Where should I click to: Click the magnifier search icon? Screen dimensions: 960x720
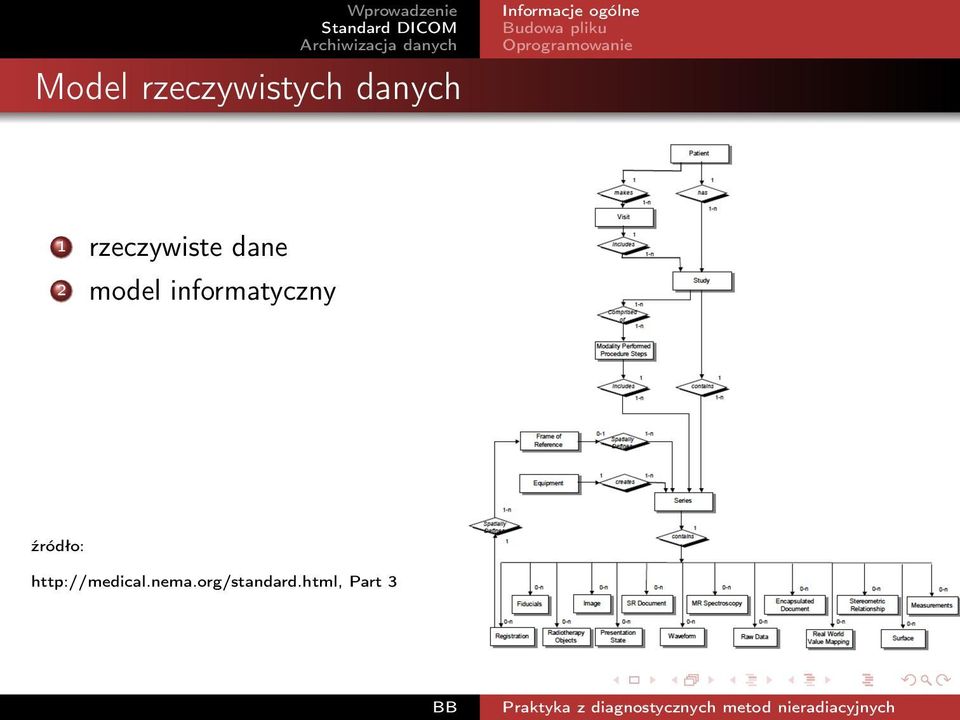tap(926, 680)
